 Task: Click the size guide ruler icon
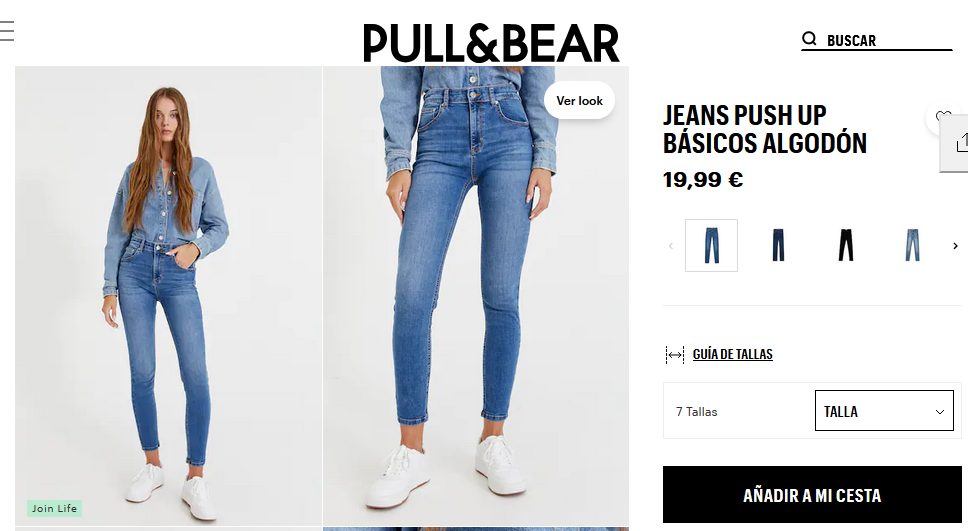click(x=675, y=354)
